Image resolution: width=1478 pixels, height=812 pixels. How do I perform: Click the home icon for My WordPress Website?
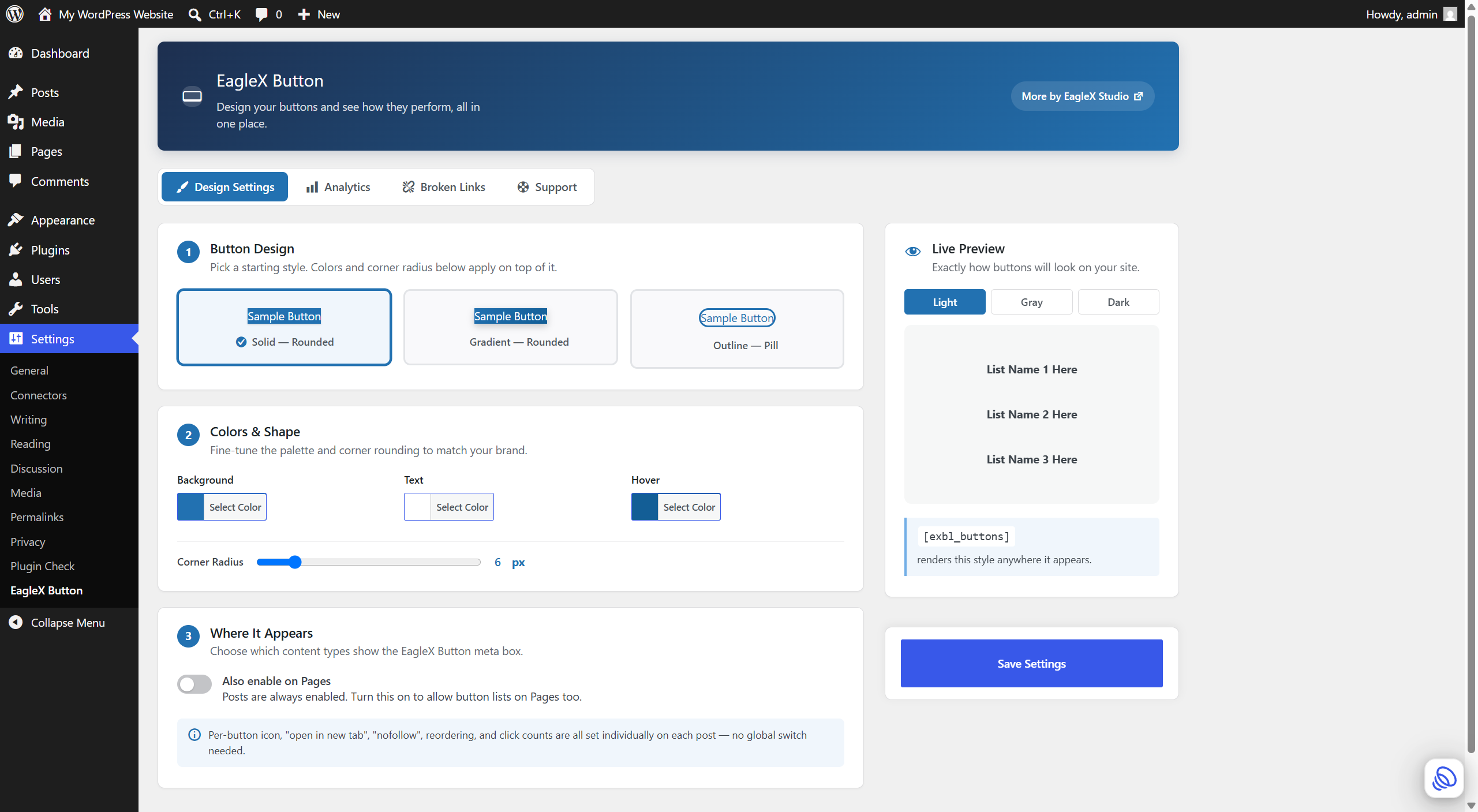point(45,14)
